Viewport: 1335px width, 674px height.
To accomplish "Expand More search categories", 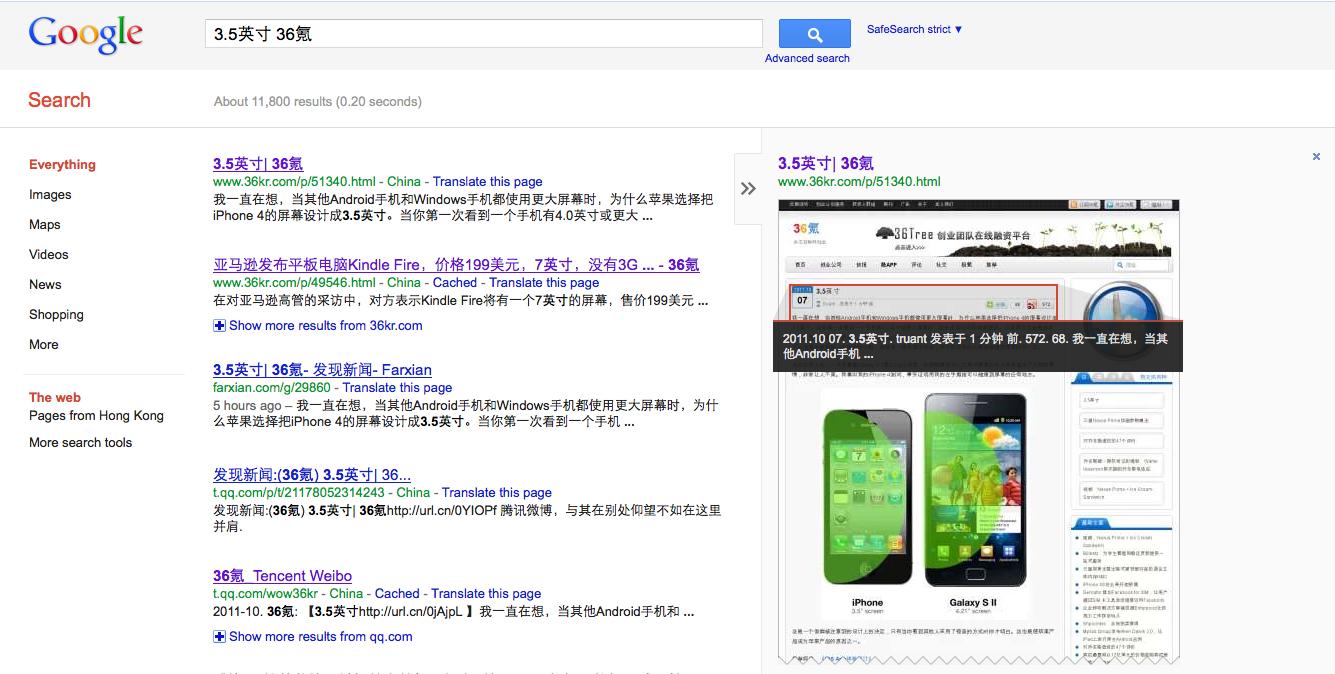I will pos(44,344).
